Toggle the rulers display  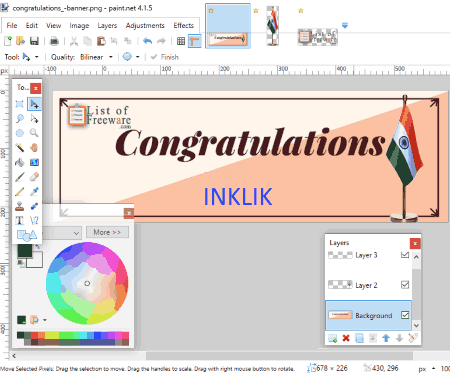pyautogui.click(x=194, y=41)
